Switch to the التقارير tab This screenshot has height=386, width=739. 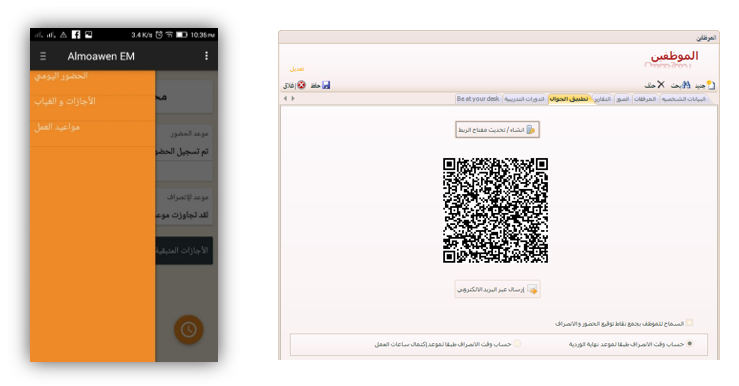pos(602,99)
